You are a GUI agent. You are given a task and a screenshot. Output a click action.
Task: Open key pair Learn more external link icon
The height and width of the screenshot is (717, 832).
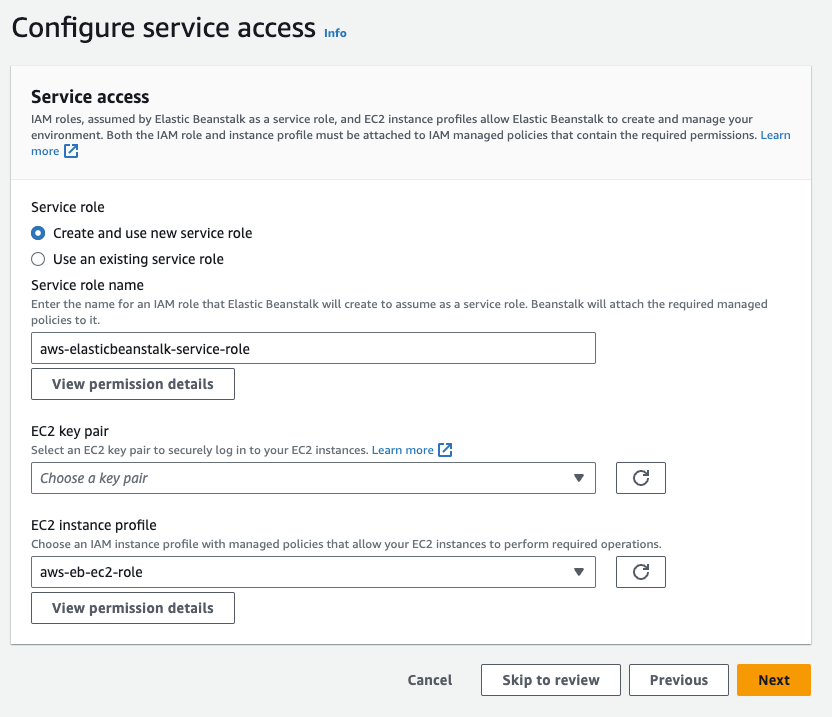(443, 450)
